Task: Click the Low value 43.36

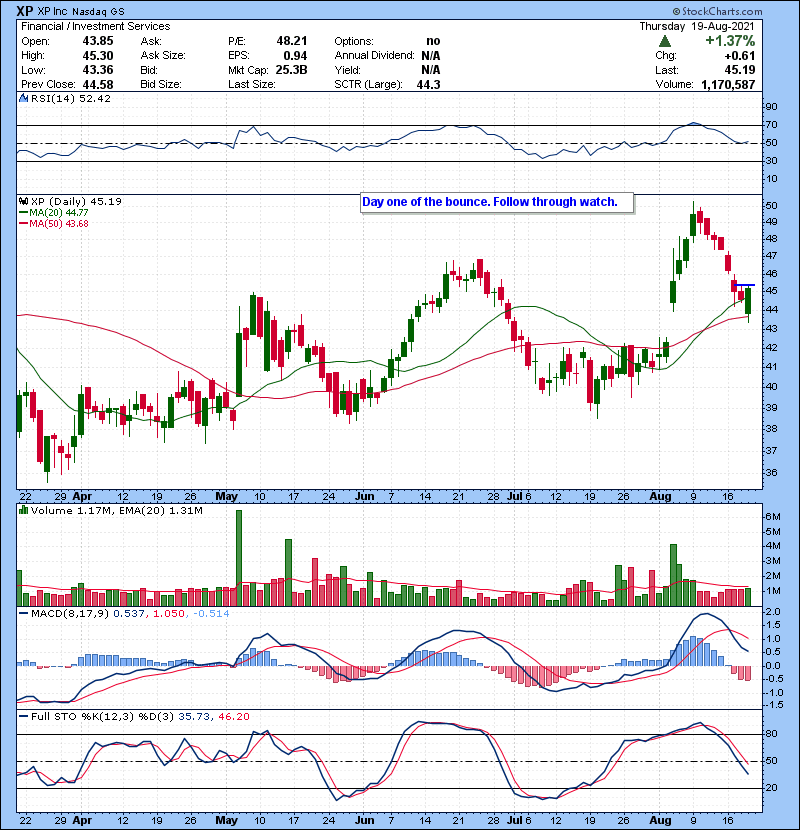Action: coord(98,70)
